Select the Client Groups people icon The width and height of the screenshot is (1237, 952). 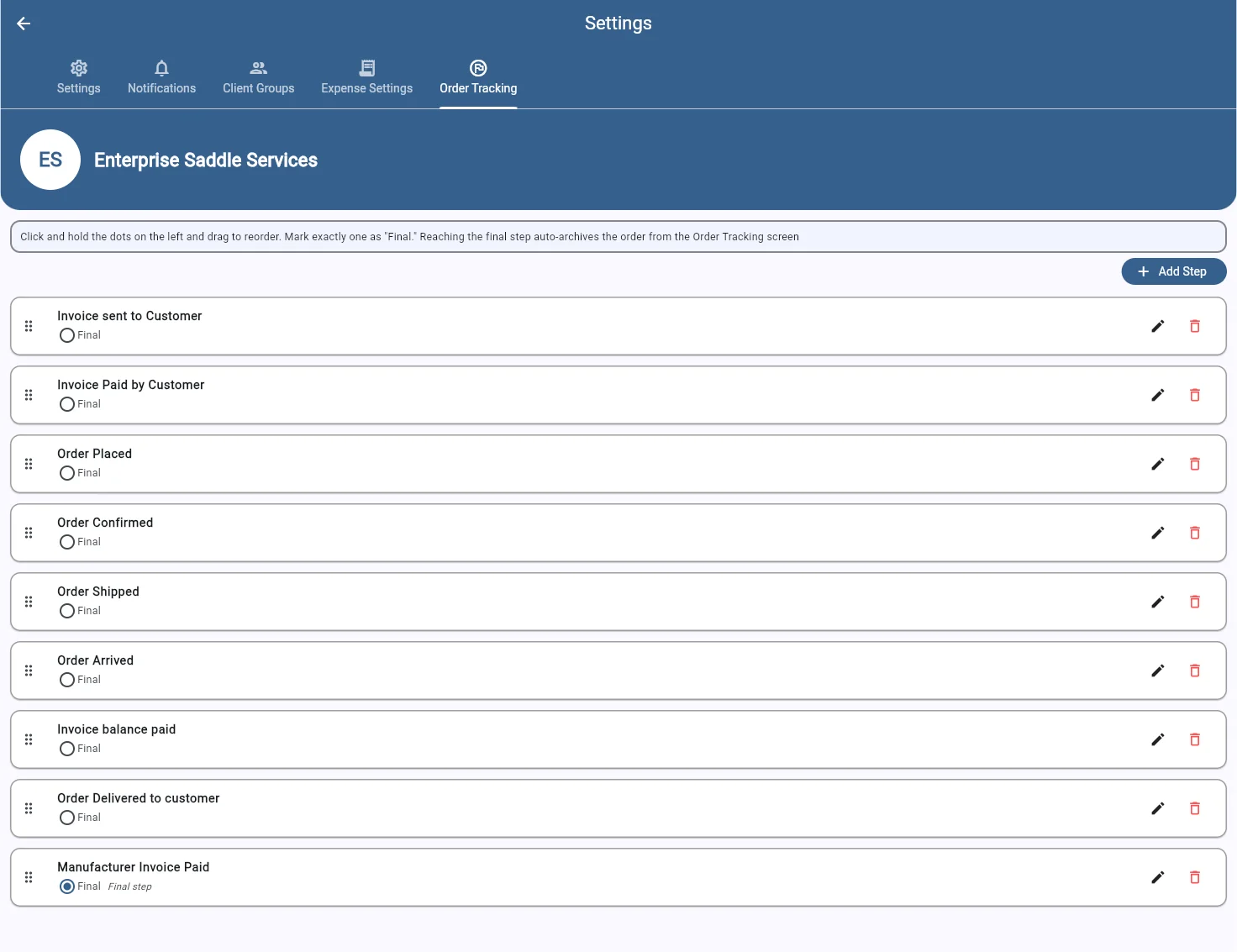coord(258,67)
